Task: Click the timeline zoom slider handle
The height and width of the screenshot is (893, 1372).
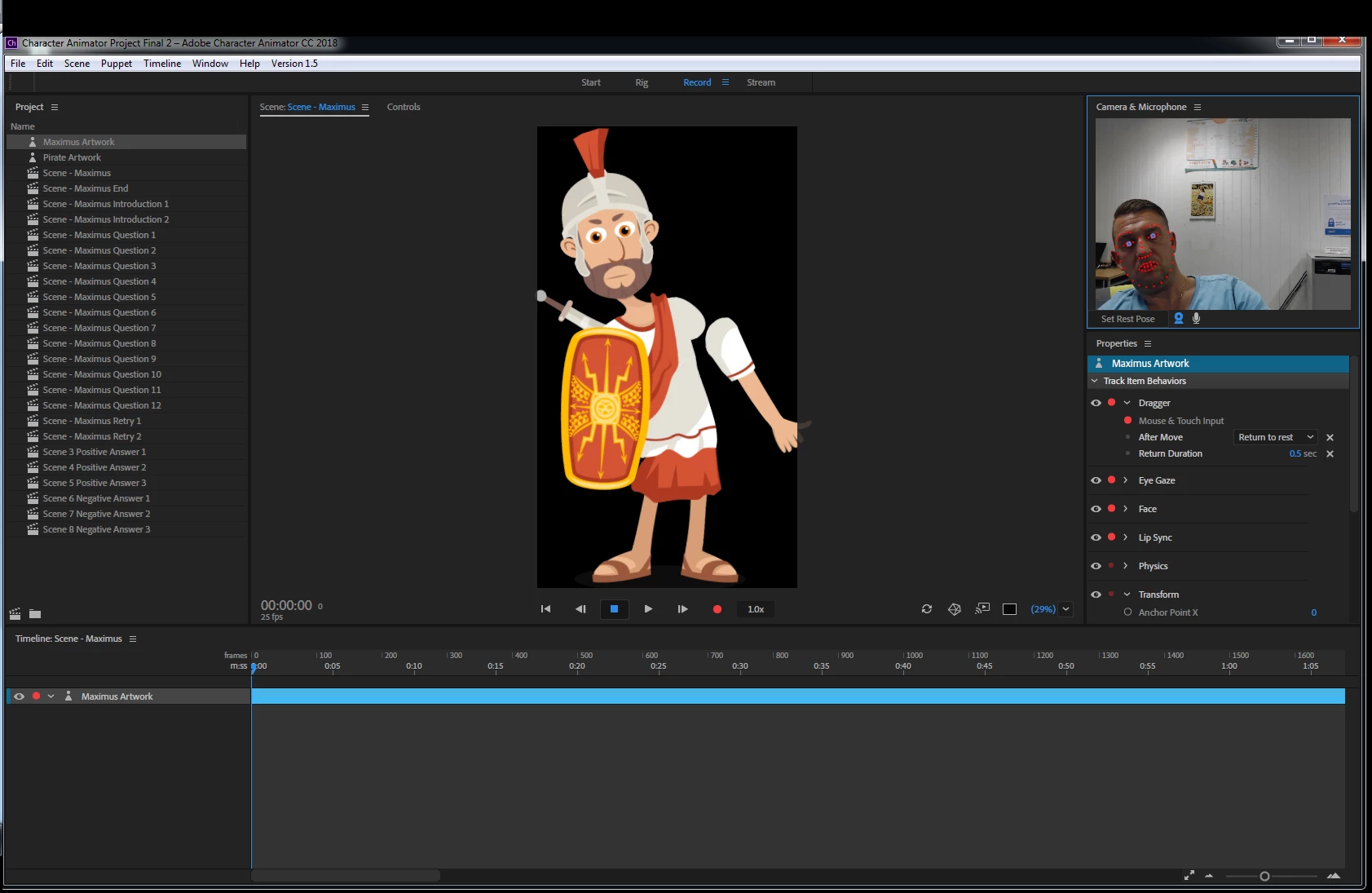Action: [1264, 877]
